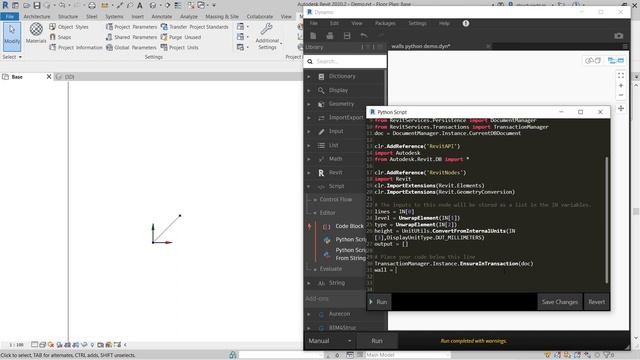Click camera screenshot icon in Dynamo
640x360 pixels.
pos(619,36)
